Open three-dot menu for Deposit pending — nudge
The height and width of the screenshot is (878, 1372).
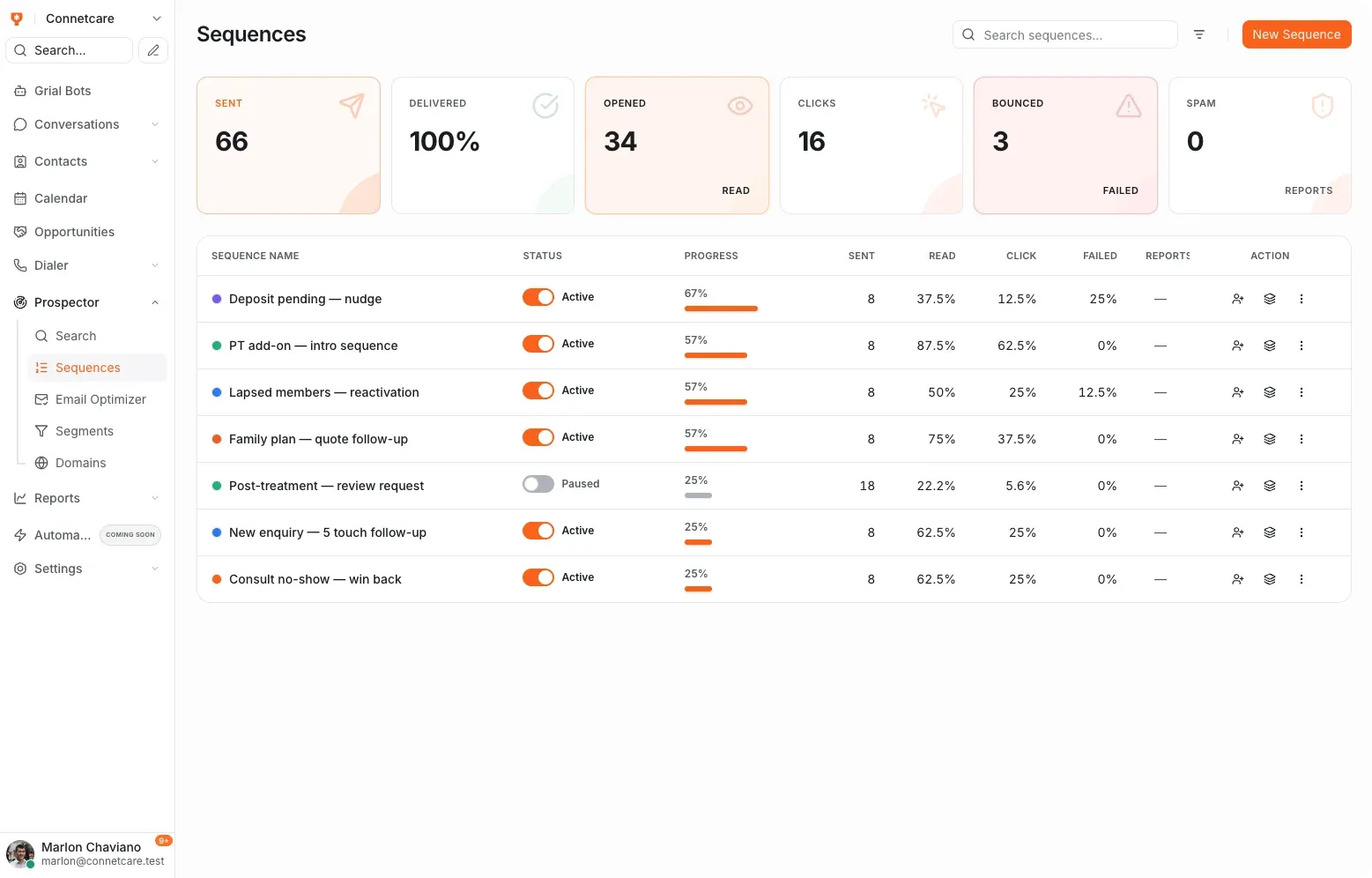point(1302,299)
